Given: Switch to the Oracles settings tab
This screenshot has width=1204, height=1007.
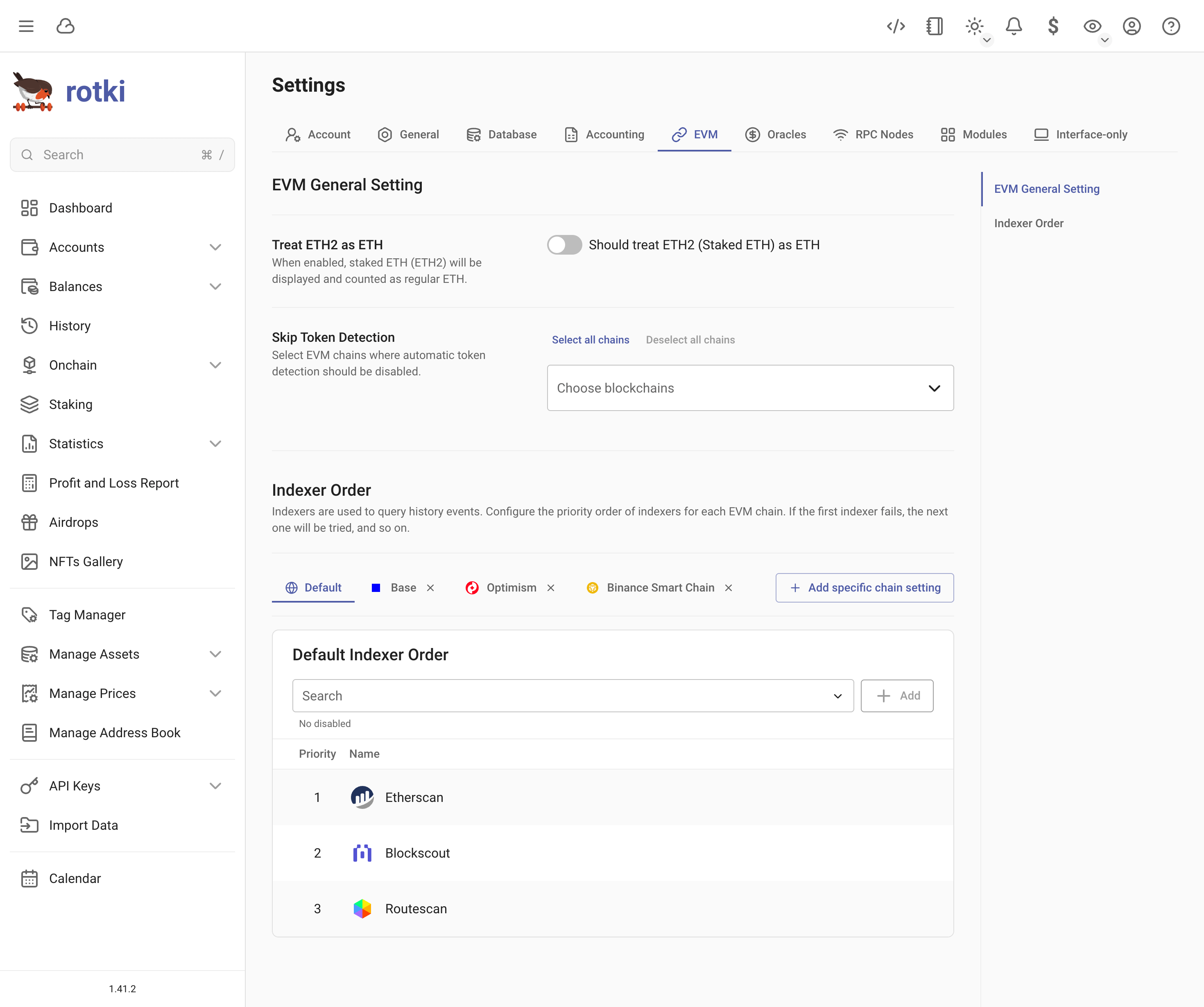Looking at the screenshot, I should pyautogui.click(x=776, y=135).
